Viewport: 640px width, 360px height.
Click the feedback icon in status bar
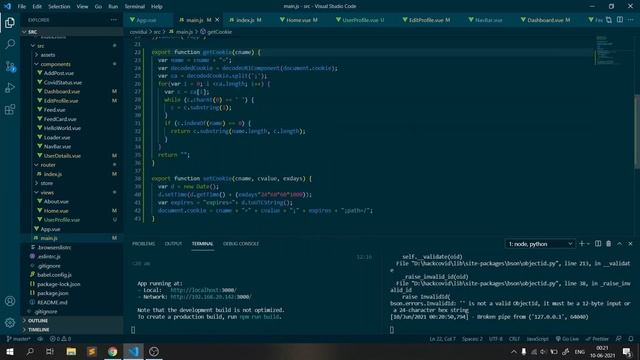pyautogui.click(x=619, y=339)
